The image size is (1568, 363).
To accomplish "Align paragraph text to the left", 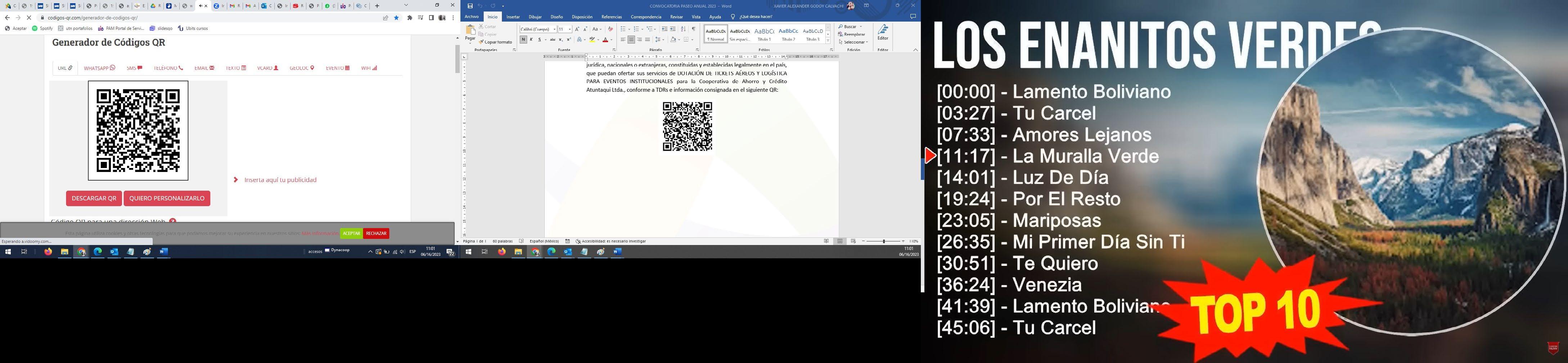I will pos(623,40).
